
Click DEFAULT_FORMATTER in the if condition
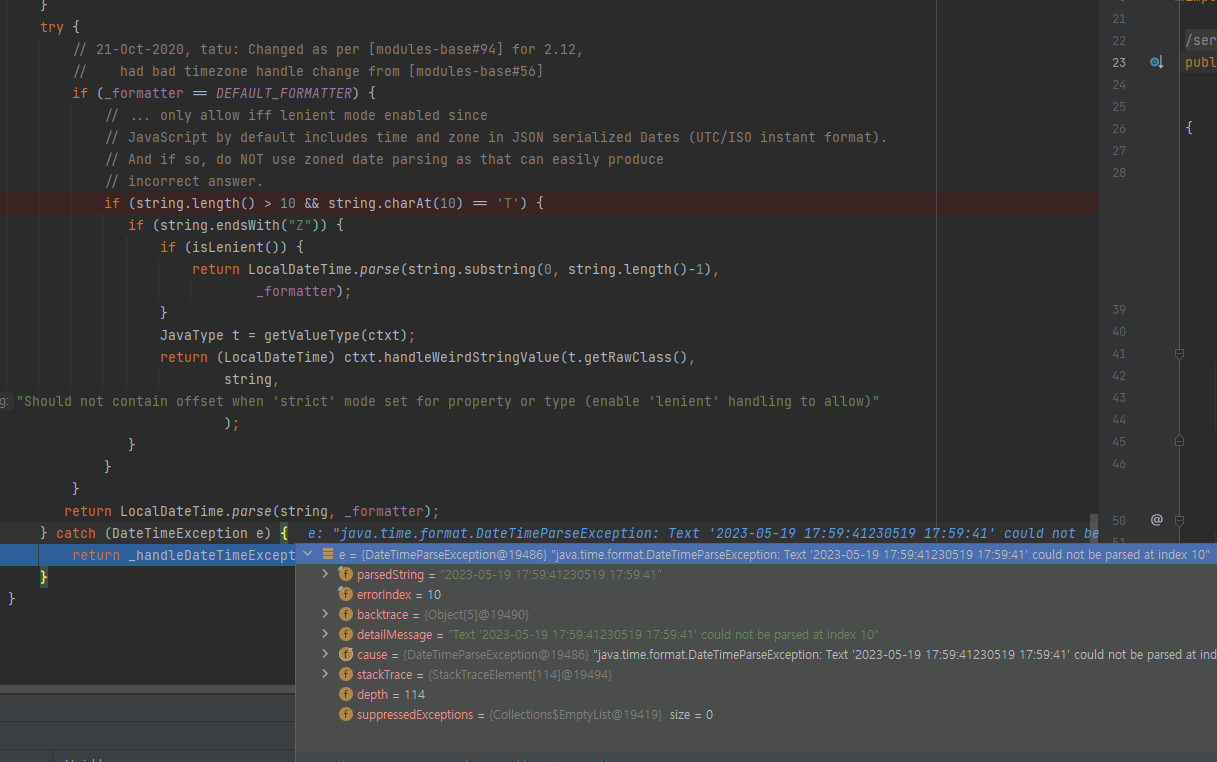[285, 93]
